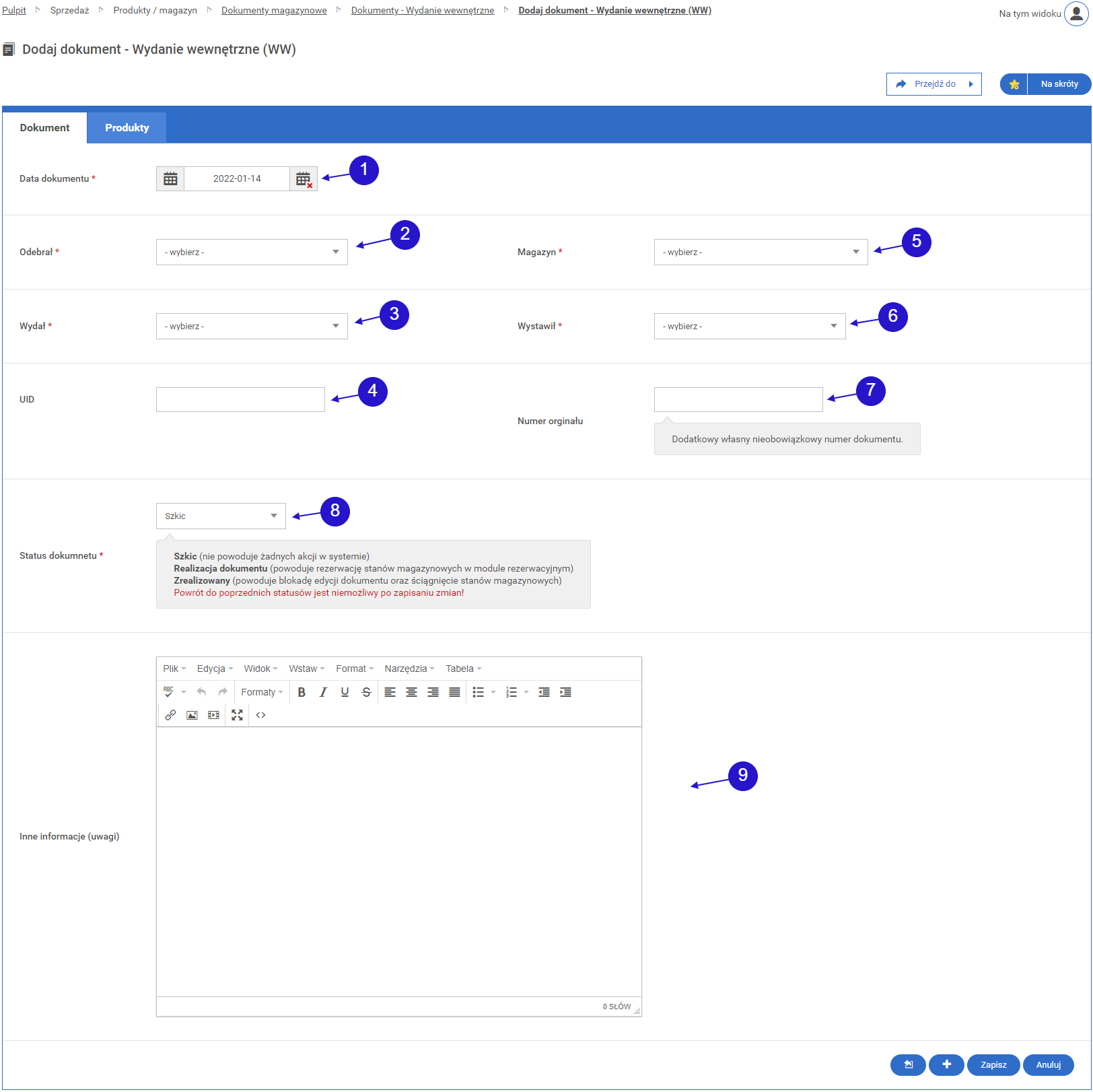
Task: Toggle spellcheck ABC icon in editor
Action: click(168, 692)
